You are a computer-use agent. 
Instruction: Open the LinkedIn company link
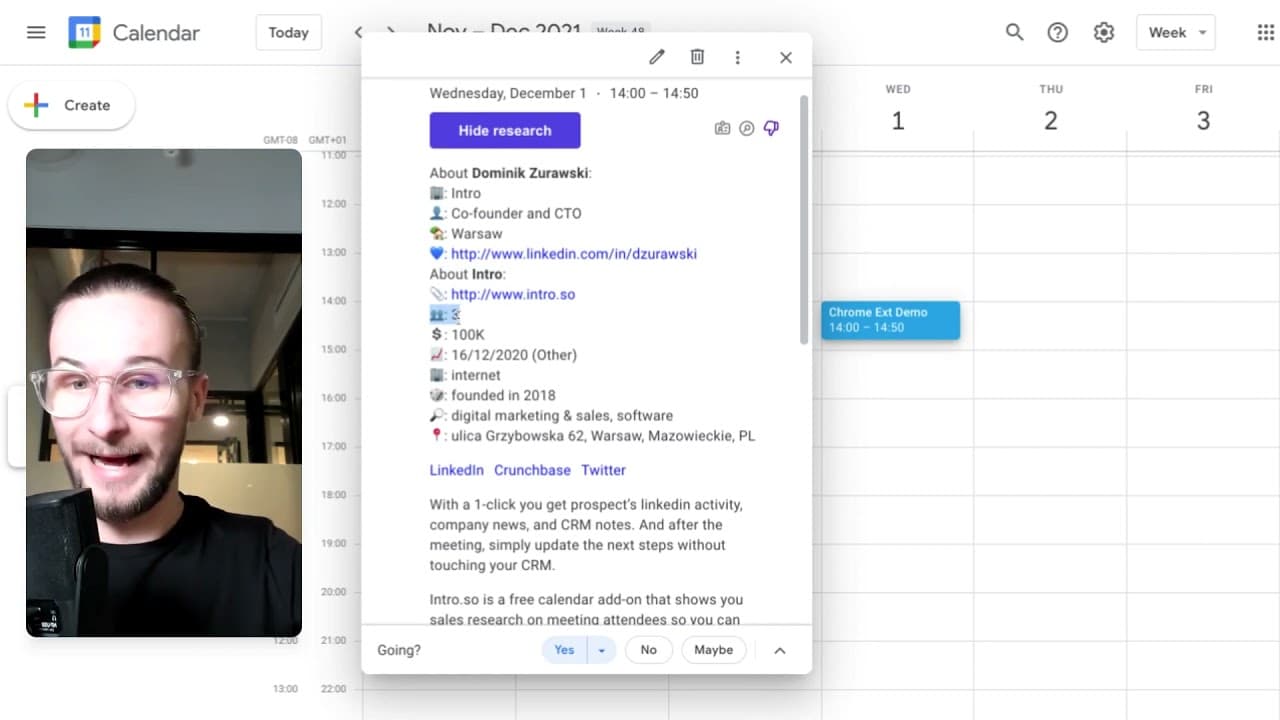pos(456,470)
